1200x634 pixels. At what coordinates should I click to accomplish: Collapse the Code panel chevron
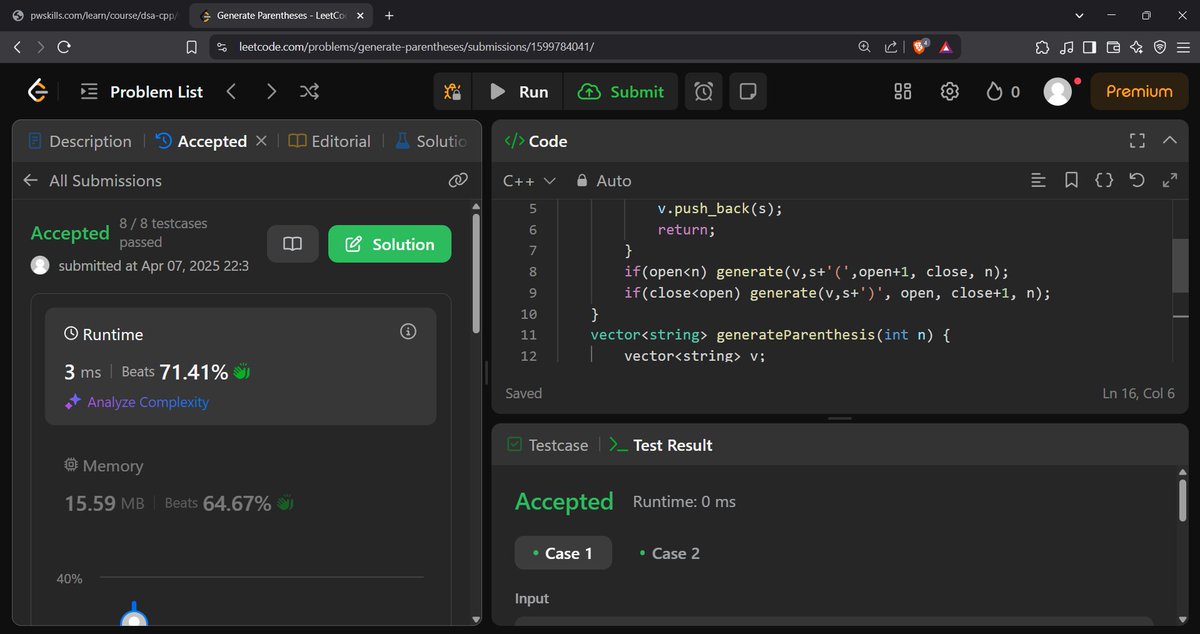pyautogui.click(x=1170, y=141)
